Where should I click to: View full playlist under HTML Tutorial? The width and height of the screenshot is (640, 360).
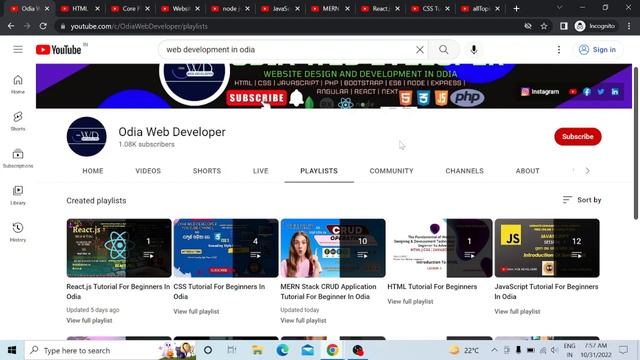(410, 302)
